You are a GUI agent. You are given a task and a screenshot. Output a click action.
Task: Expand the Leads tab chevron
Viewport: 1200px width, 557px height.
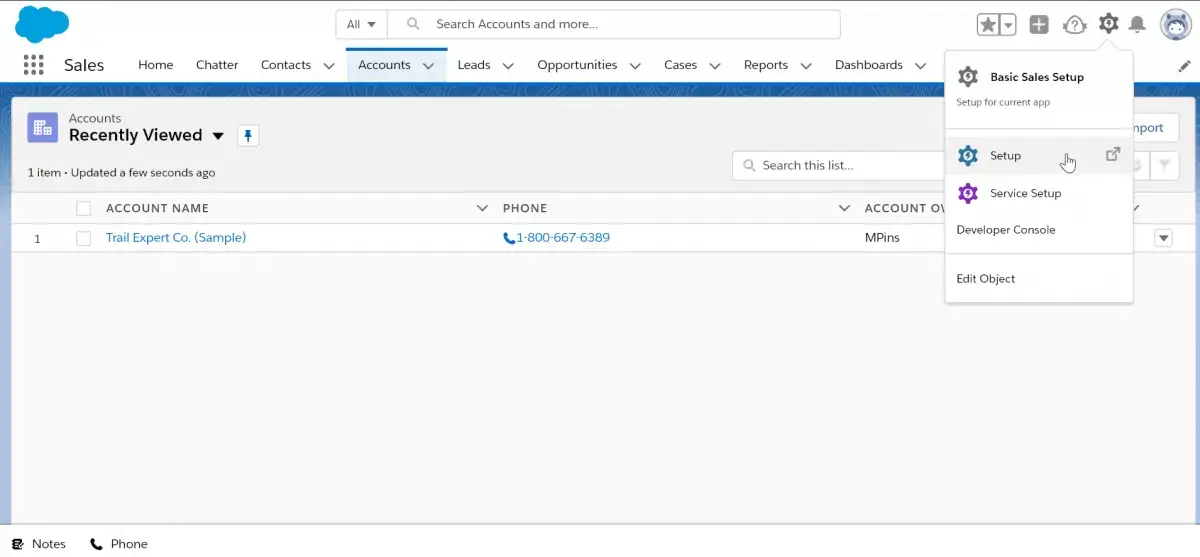pyautogui.click(x=508, y=65)
